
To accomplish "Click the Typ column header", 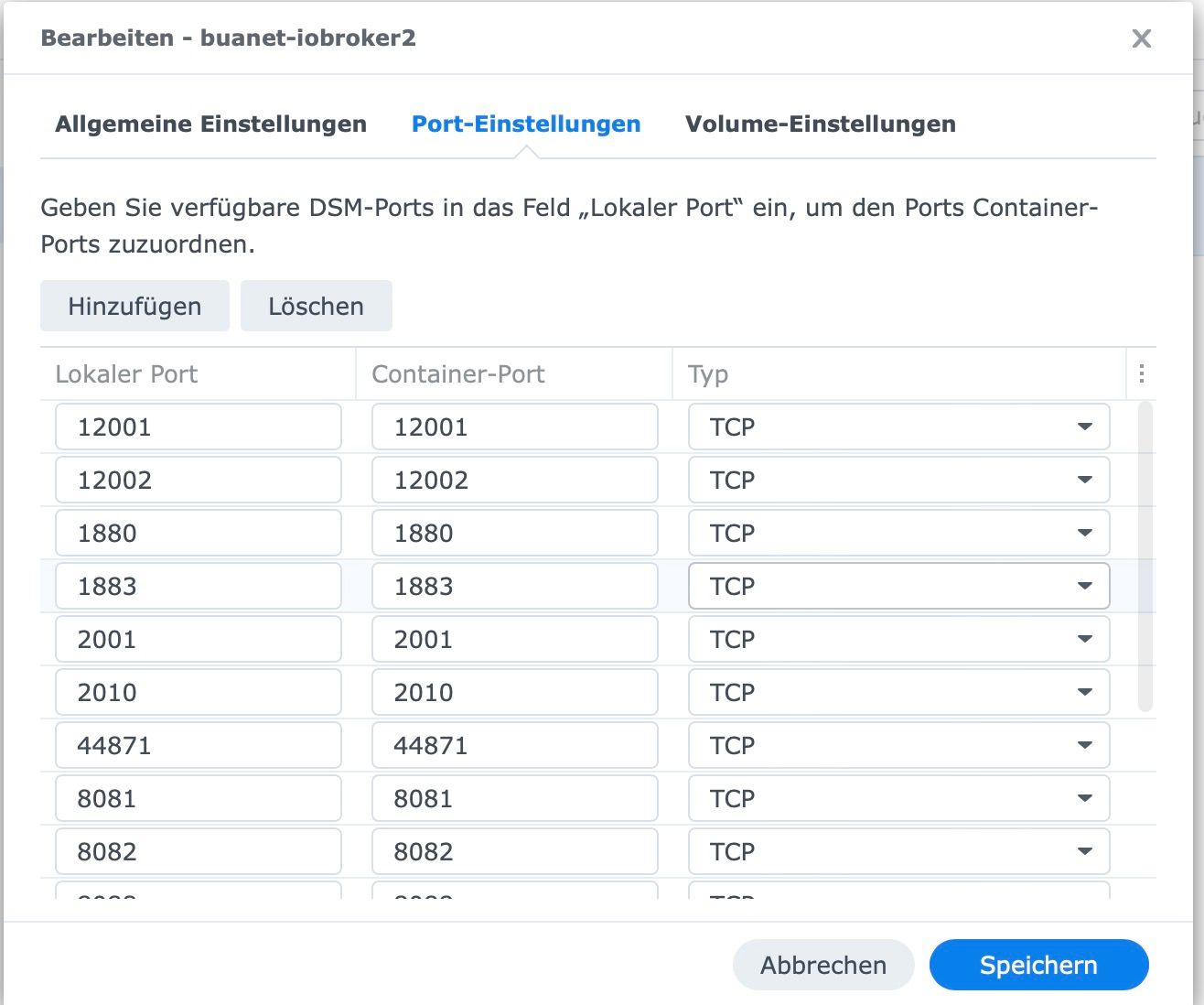I will pos(708,373).
